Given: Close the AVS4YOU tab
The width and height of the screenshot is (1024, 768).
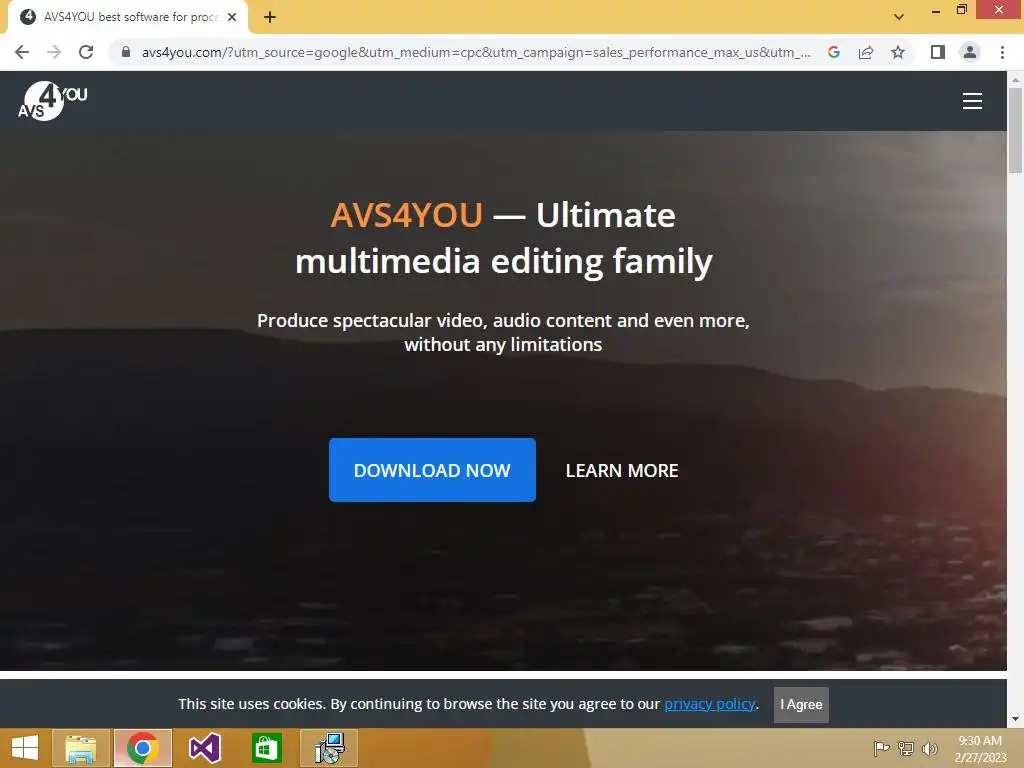Looking at the screenshot, I should click(232, 17).
